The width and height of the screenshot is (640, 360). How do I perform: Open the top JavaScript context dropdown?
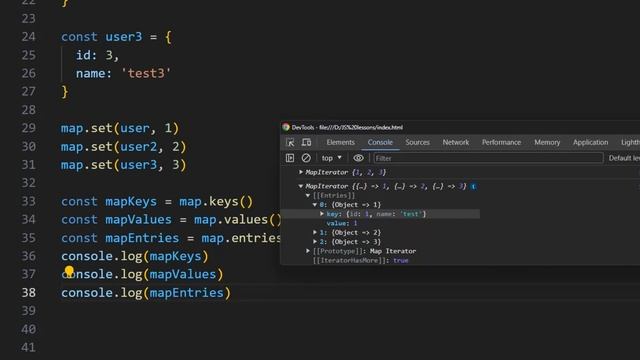pyautogui.click(x=331, y=158)
